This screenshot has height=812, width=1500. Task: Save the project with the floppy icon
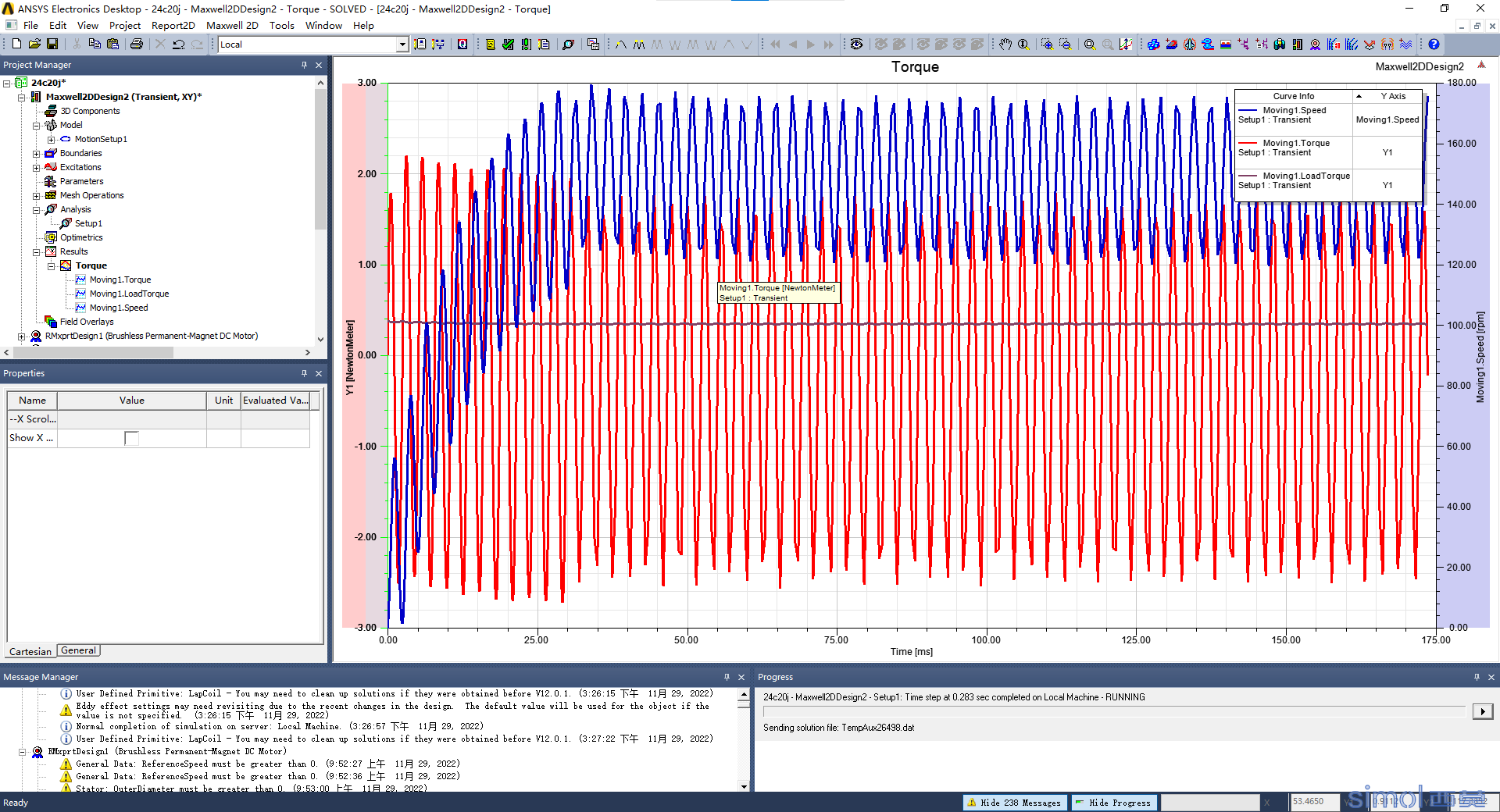52,45
